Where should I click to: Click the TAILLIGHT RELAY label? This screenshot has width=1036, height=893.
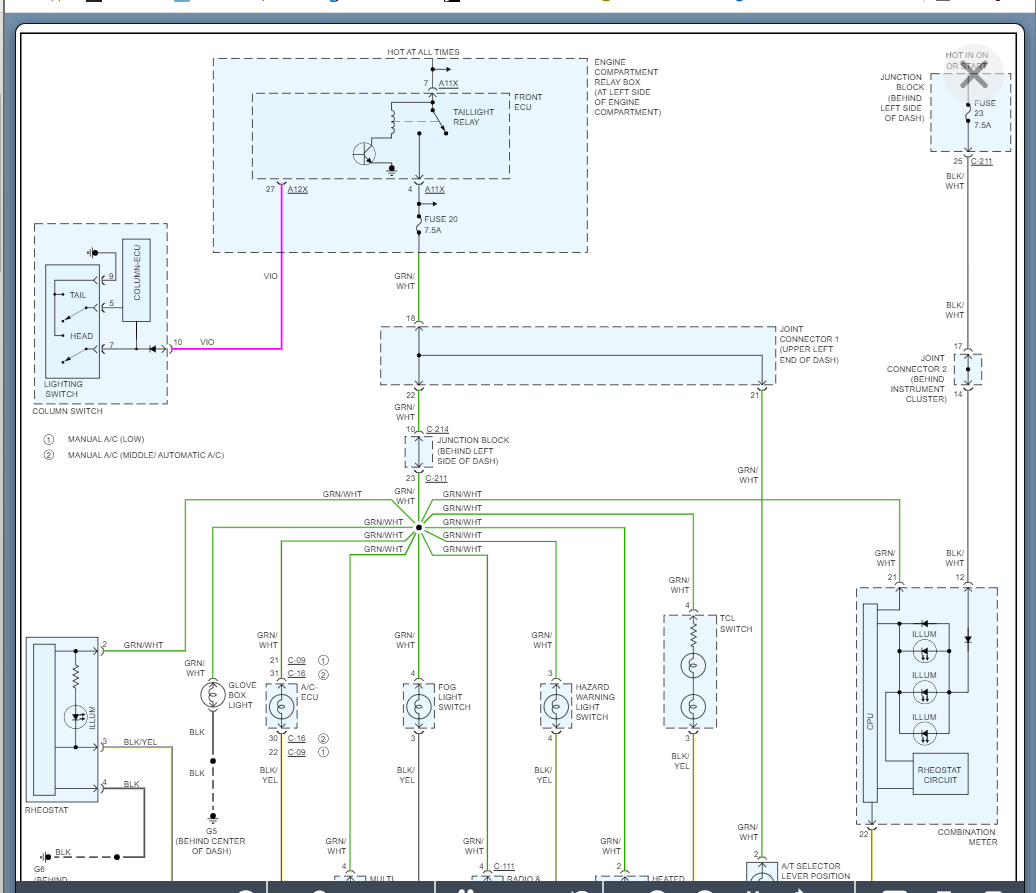point(473,117)
